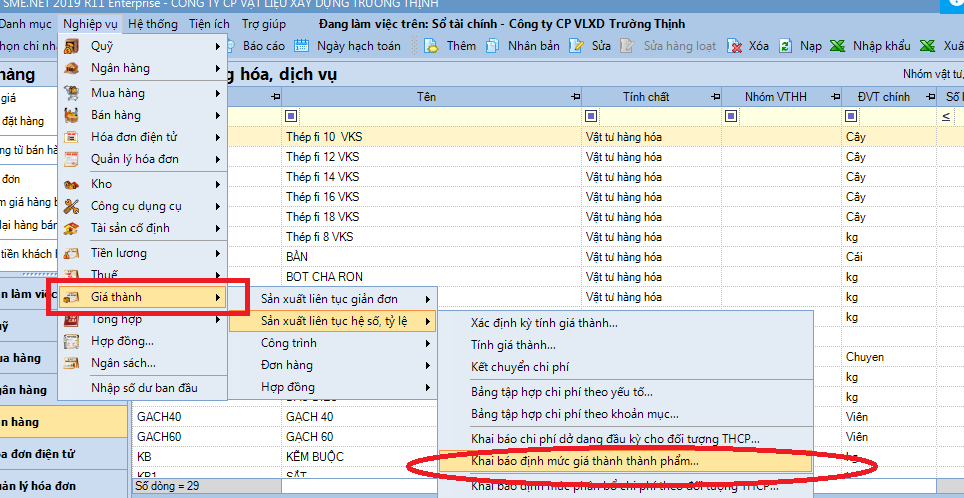Open the filter operator for ĐVT chính column

point(851,116)
